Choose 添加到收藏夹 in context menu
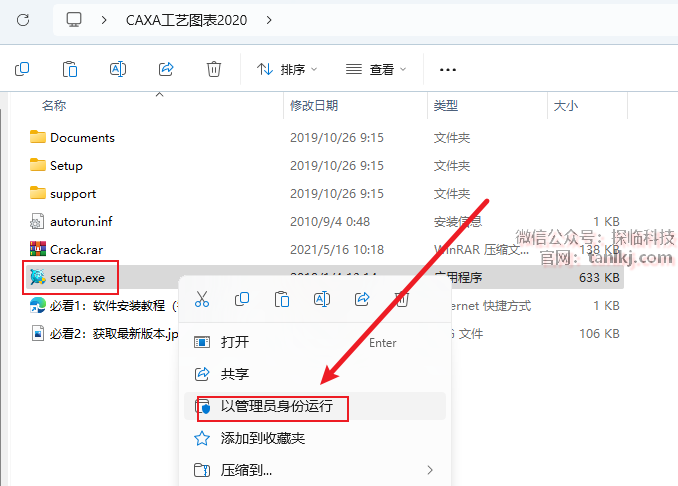Image resolution: width=678 pixels, height=486 pixels. (x=315, y=438)
